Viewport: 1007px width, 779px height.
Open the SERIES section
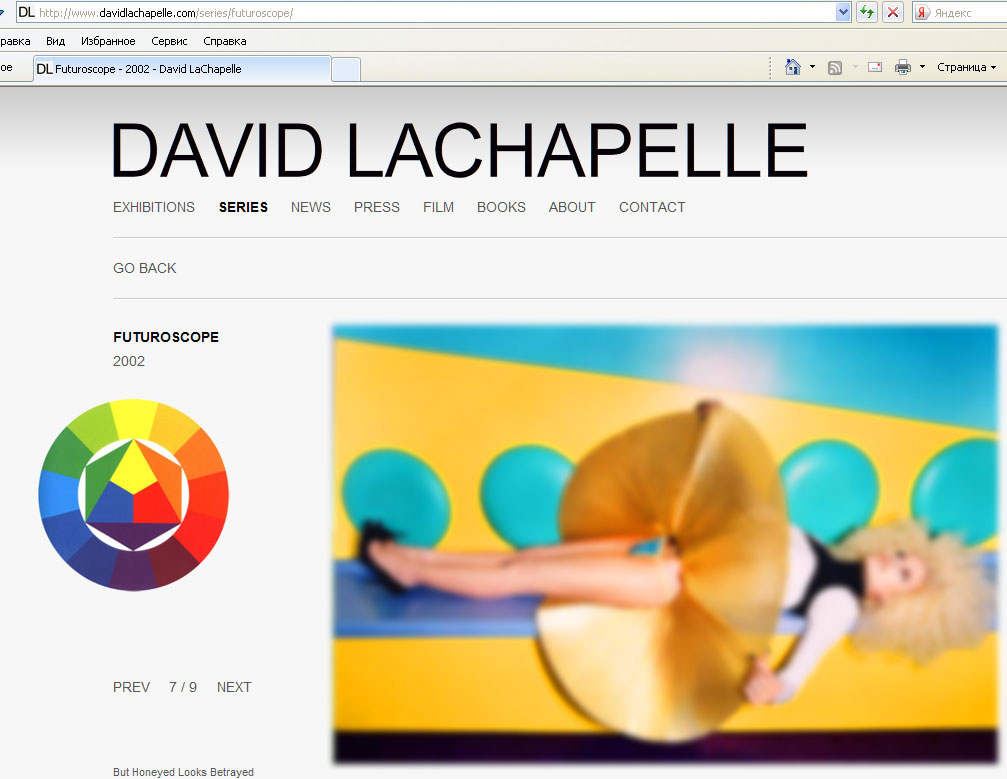click(x=243, y=207)
